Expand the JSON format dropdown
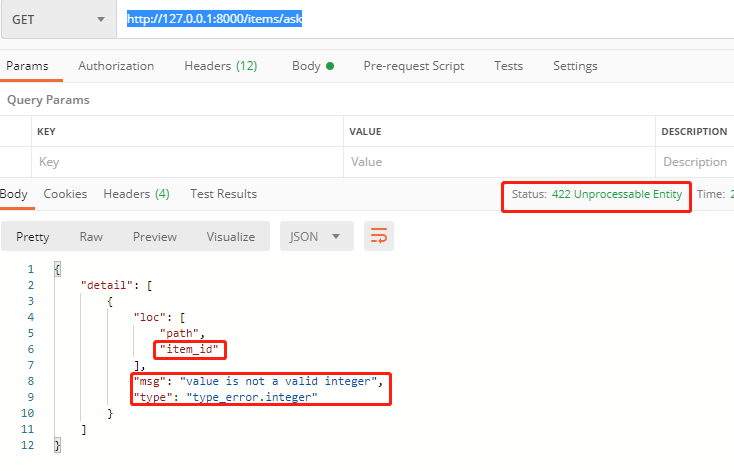734x471 pixels. point(316,237)
